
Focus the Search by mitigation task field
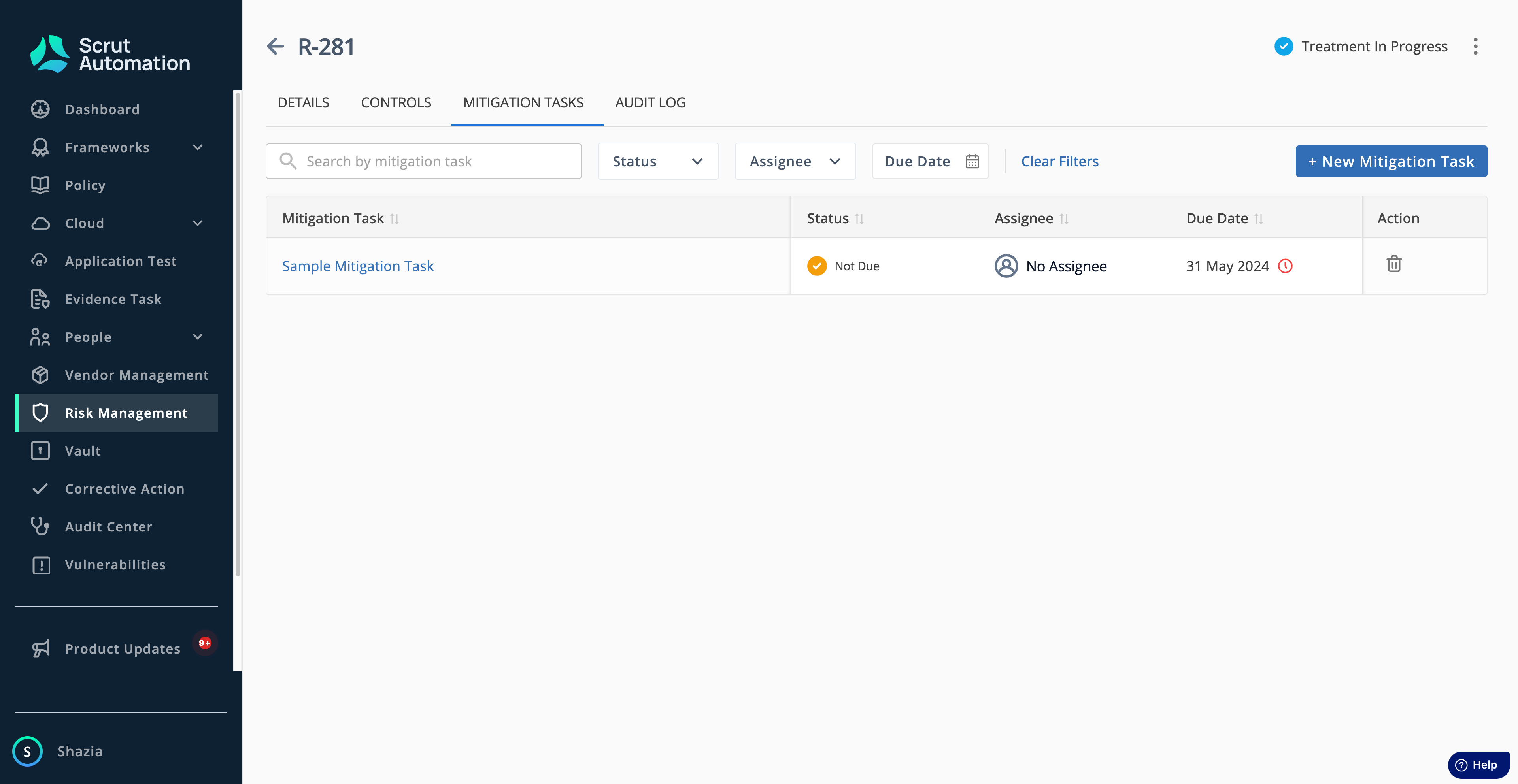pos(424,161)
